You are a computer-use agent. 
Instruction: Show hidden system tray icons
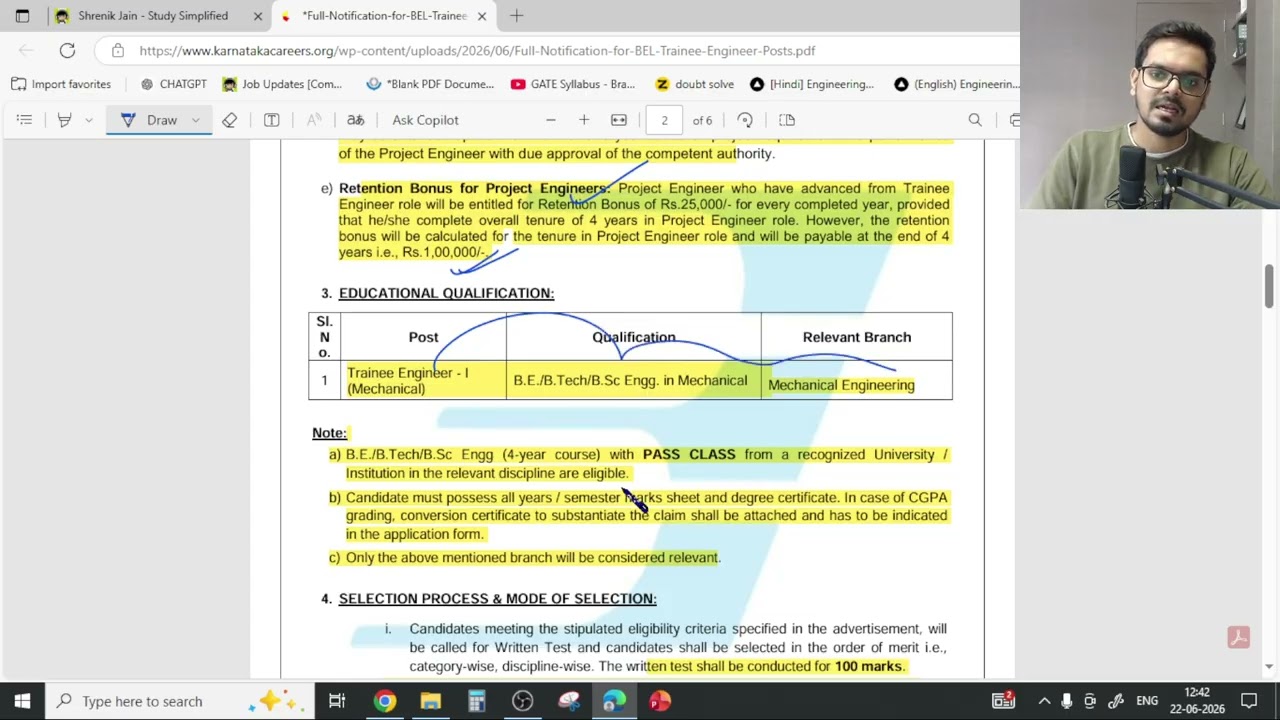pos(1044,701)
